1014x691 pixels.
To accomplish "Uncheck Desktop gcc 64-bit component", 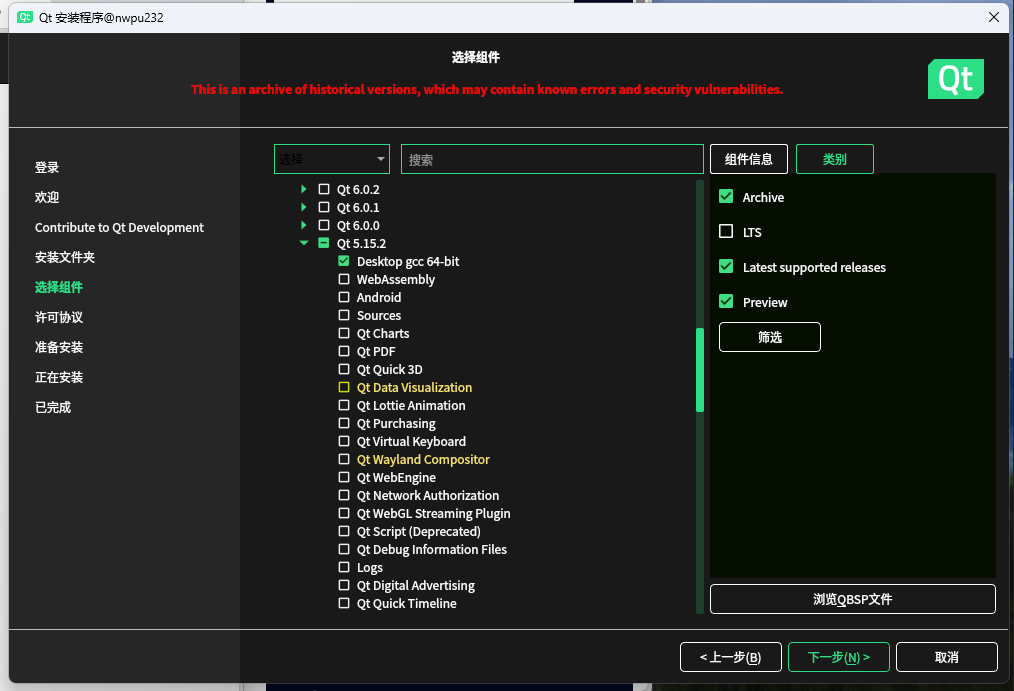I will 344,261.
